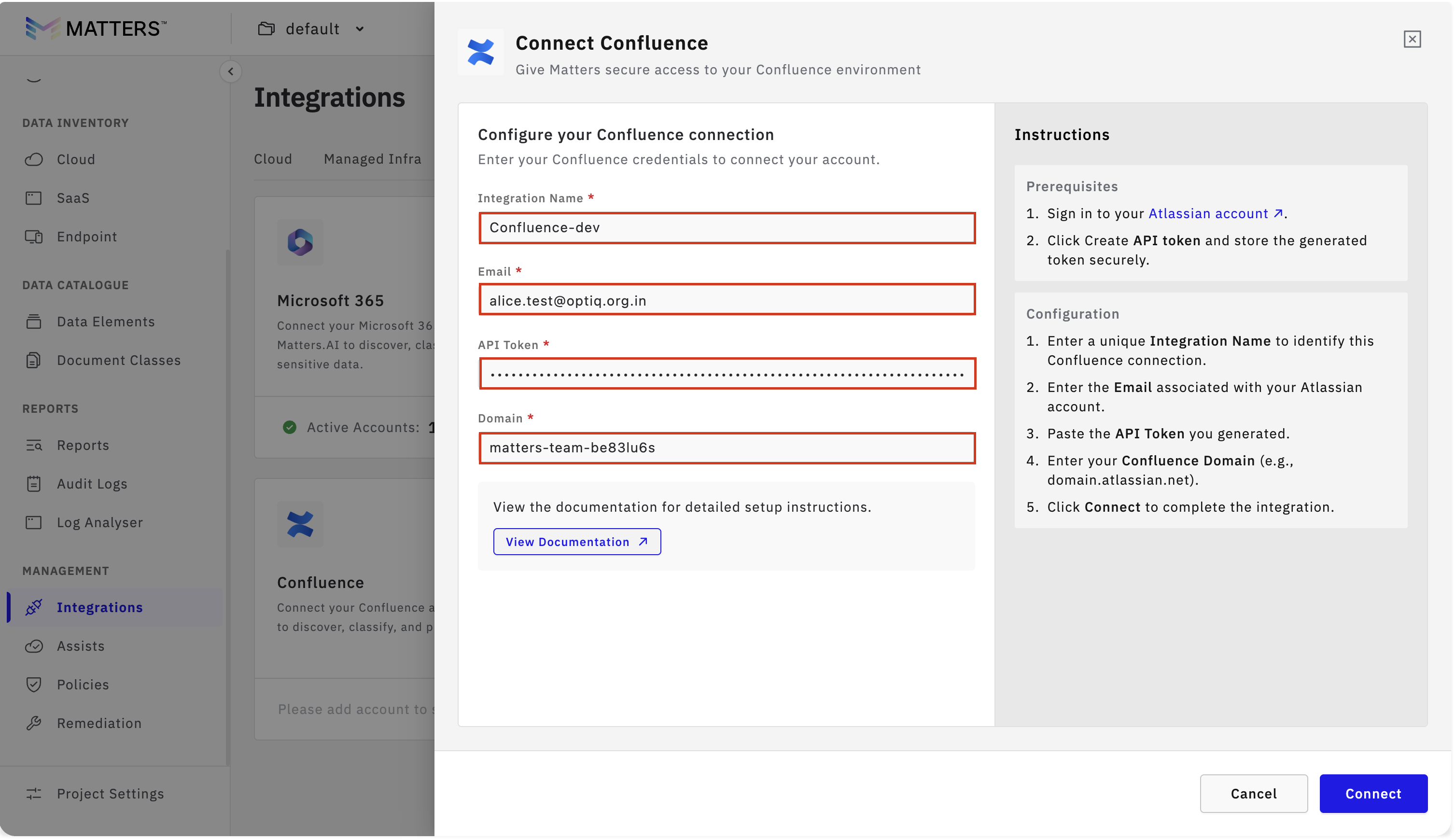This screenshot has width=1455, height=840.
Task: Click the View Documentation button
Action: point(577,542)
